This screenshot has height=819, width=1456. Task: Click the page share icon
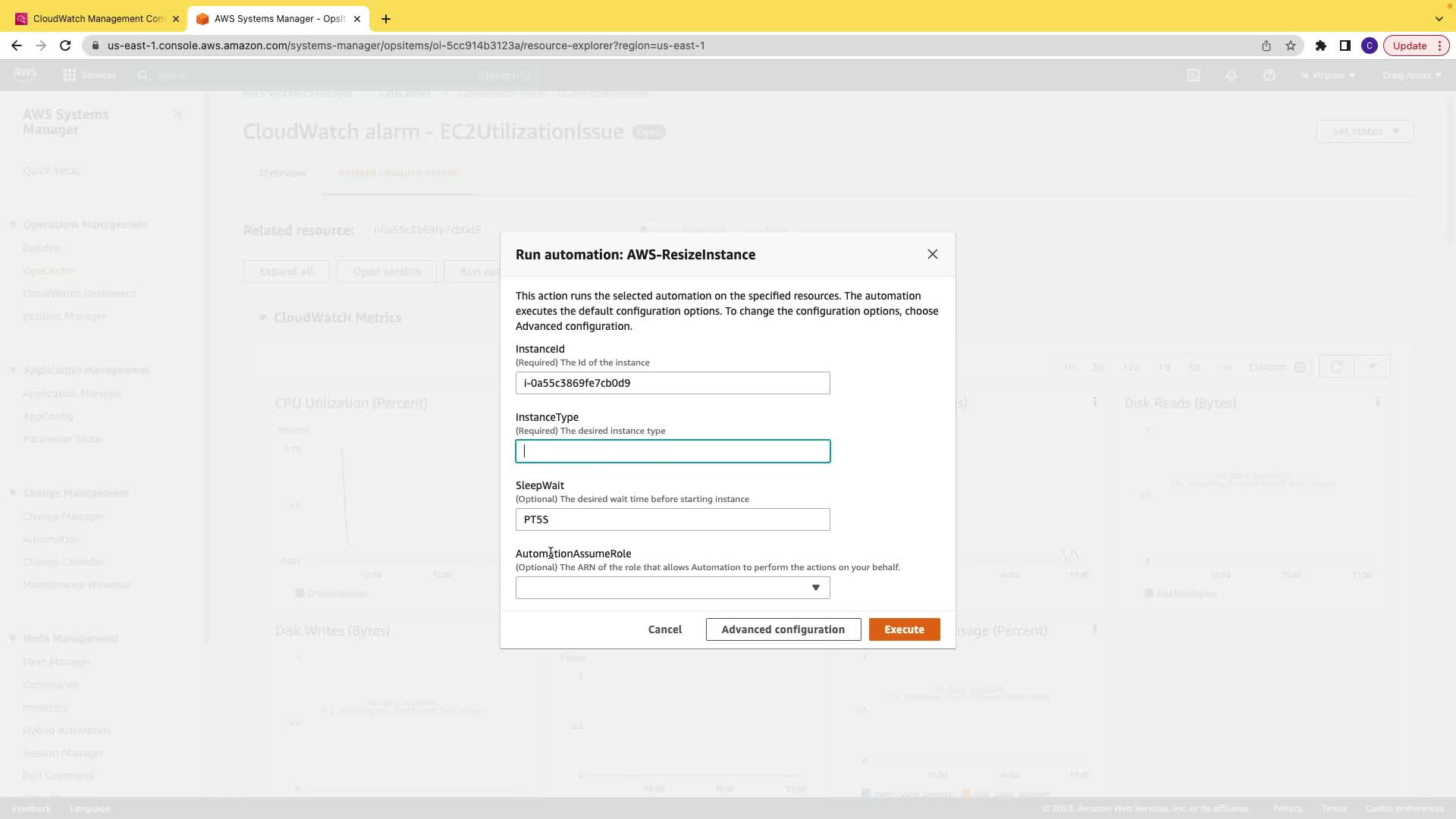click(1266, 45)
